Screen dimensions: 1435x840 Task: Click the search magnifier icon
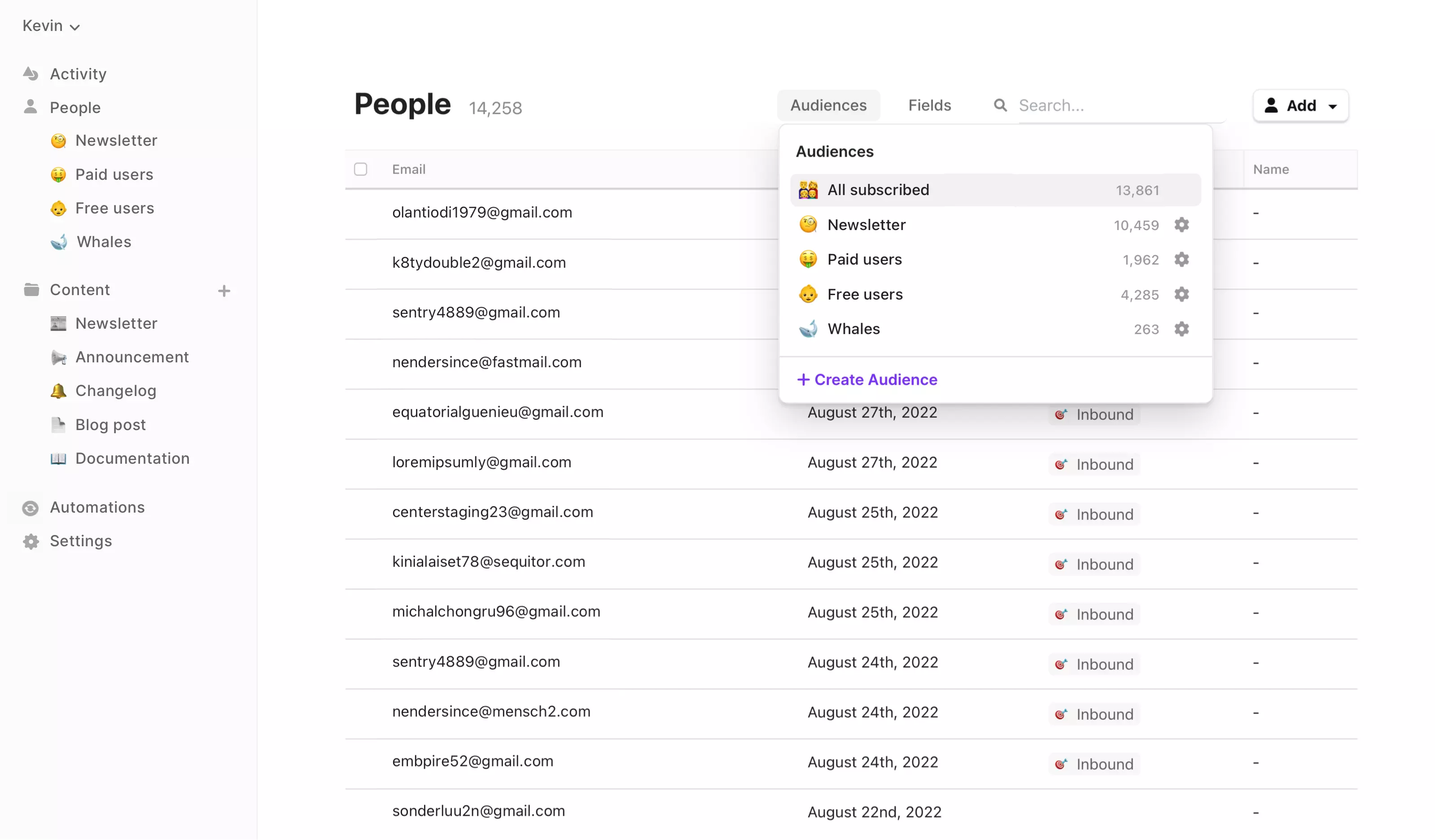click(x=1001, y=105)
